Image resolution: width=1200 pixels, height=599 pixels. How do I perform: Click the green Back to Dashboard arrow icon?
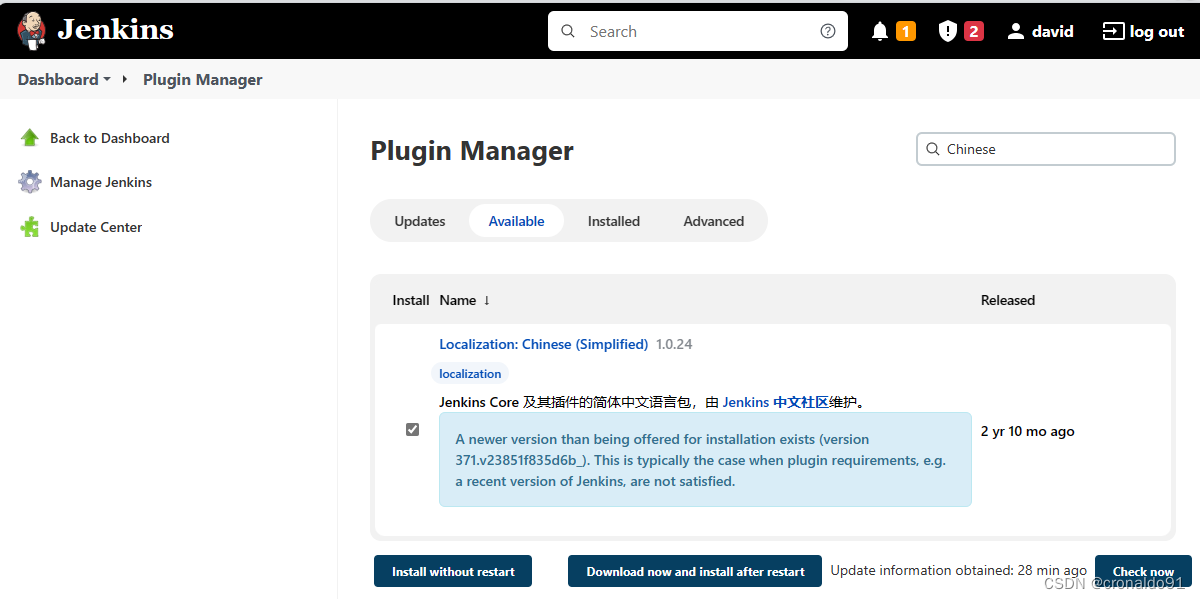click(x=30, y=138)
